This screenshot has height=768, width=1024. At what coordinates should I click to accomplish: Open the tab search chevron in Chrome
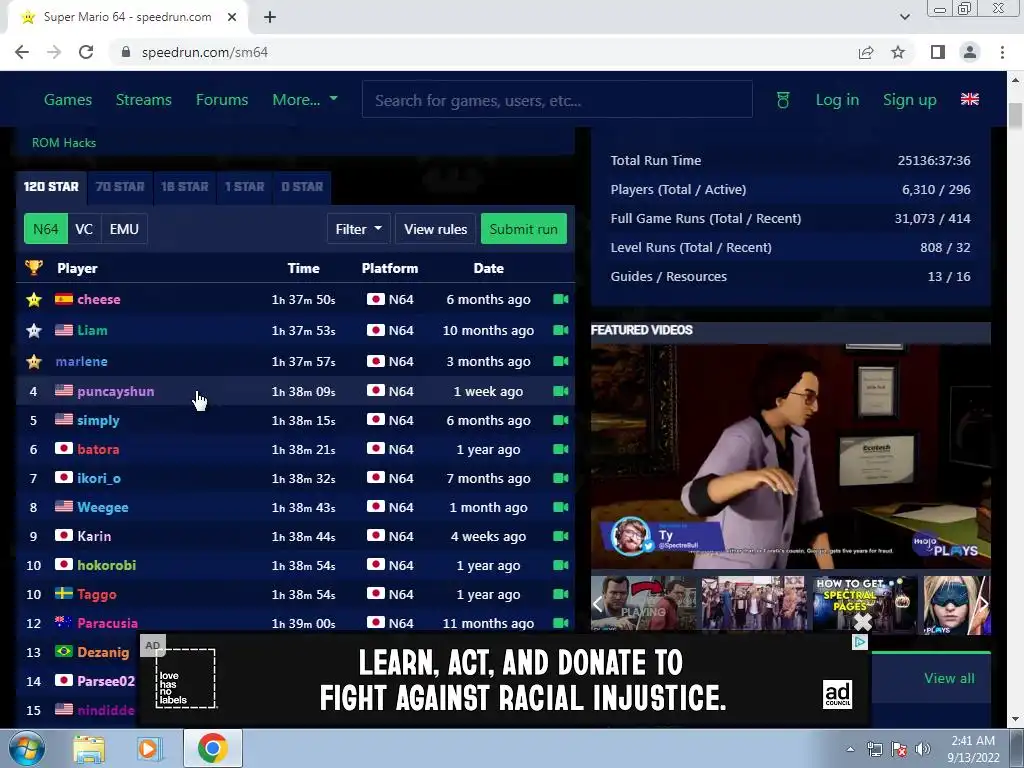click(904, 17)
